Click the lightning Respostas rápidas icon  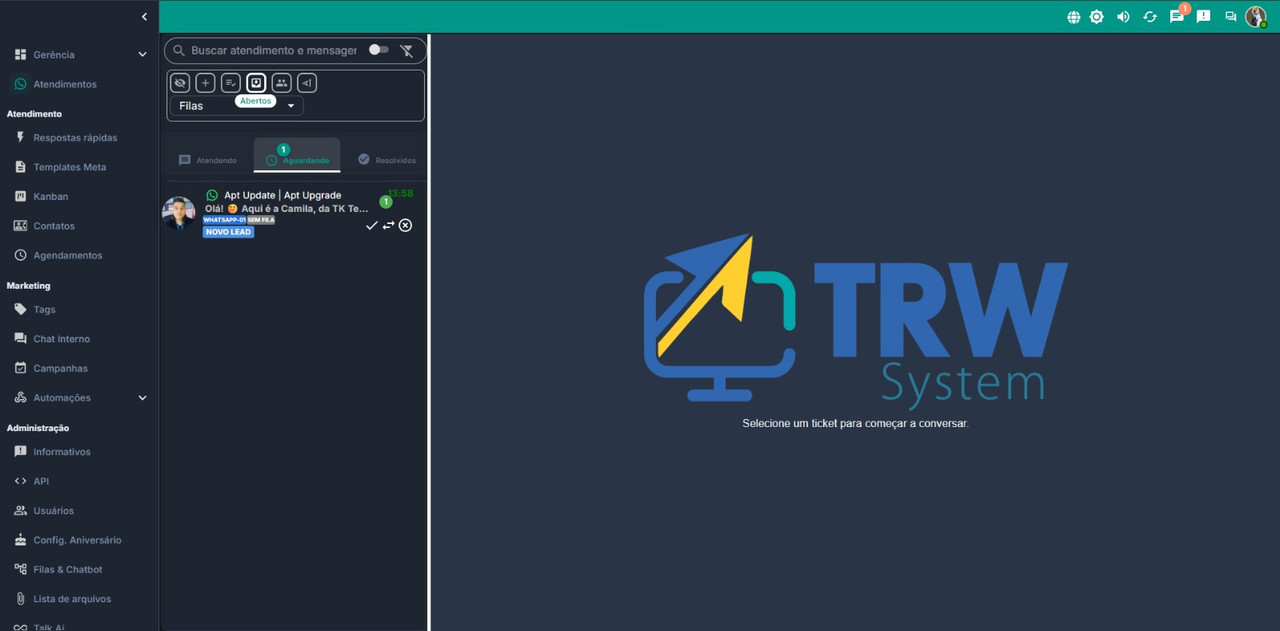[x=20, y=138]
